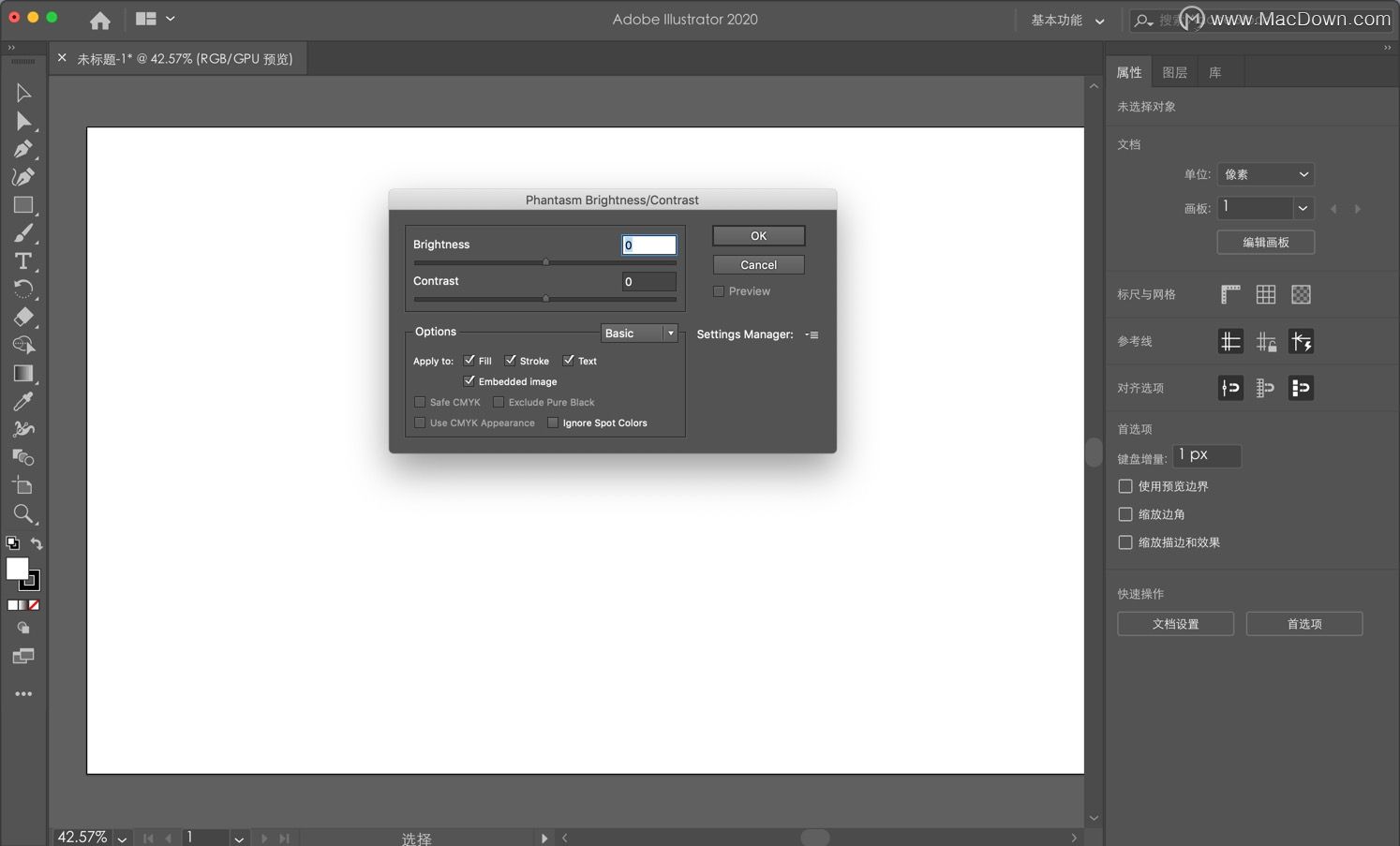The height and width of the screenshot is (846, 1400).
Task: Open the 基本功能 workspace switcher
Action: pyautogui.click(x=1067, y=20)
